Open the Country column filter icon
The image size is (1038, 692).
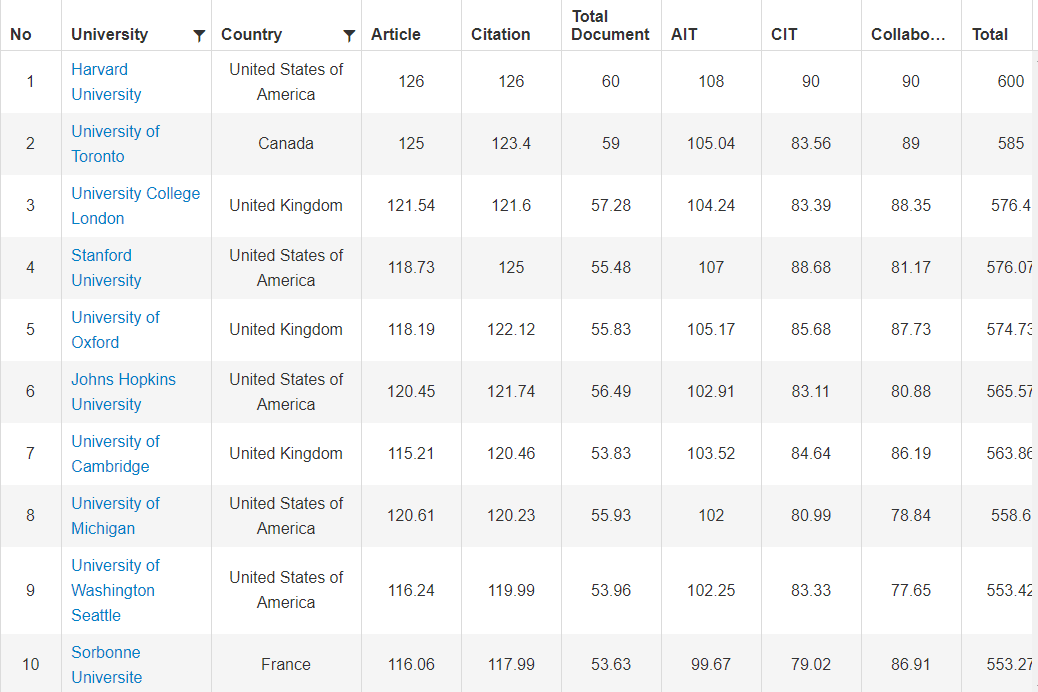tap(349, 36)
